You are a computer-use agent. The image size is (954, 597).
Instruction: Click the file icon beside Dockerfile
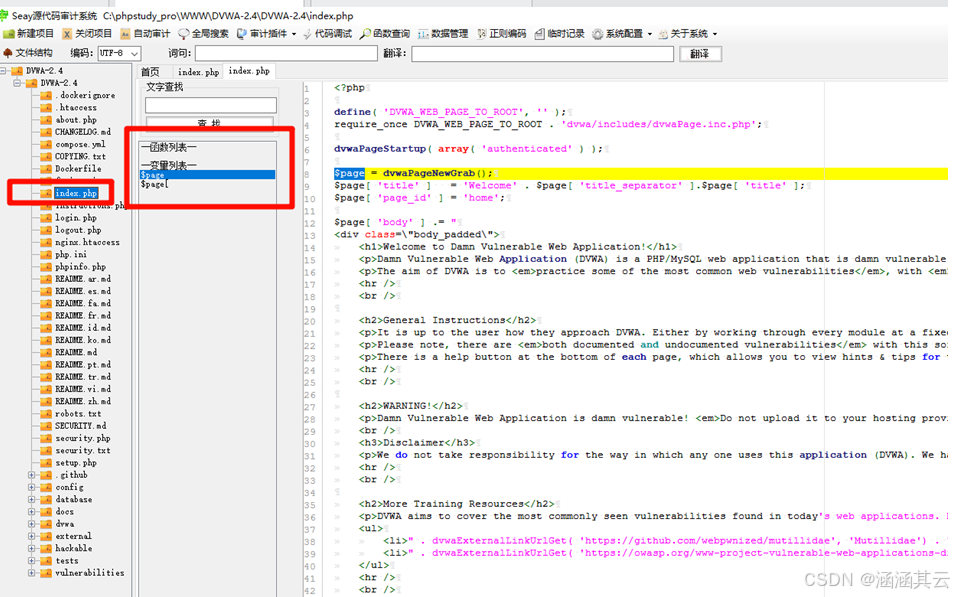point(46,169)
